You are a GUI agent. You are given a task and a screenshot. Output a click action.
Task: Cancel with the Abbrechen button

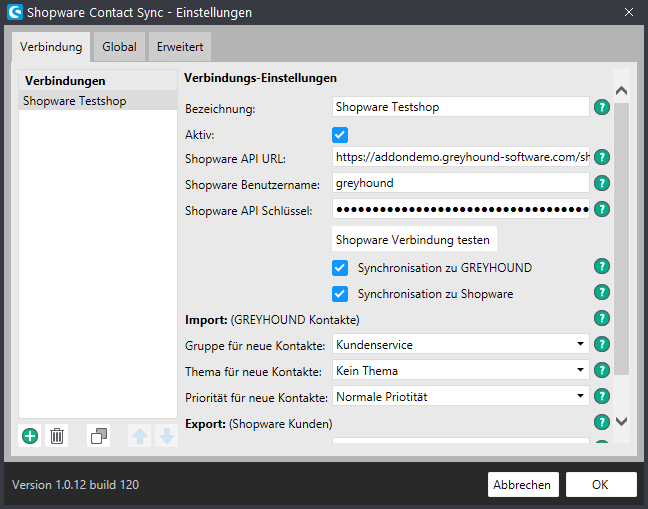tap(523, 484)
